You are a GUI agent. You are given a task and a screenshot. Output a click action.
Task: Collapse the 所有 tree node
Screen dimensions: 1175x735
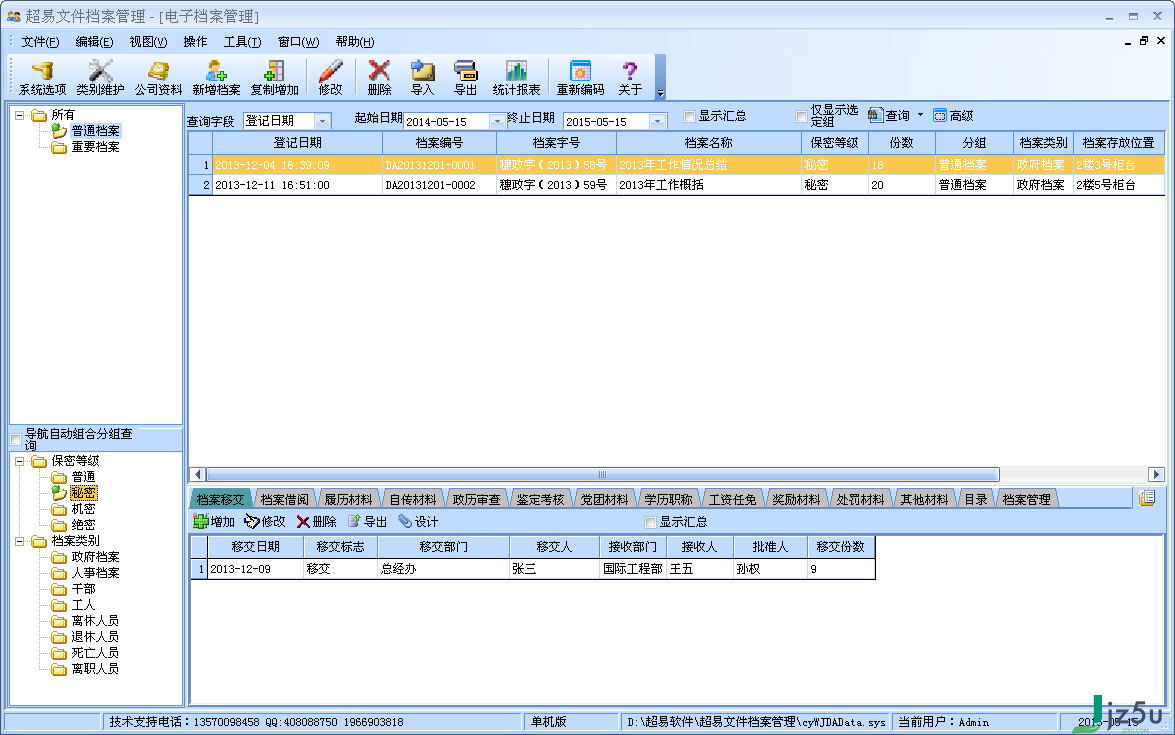pyautogui.click(x=19, y=115)
